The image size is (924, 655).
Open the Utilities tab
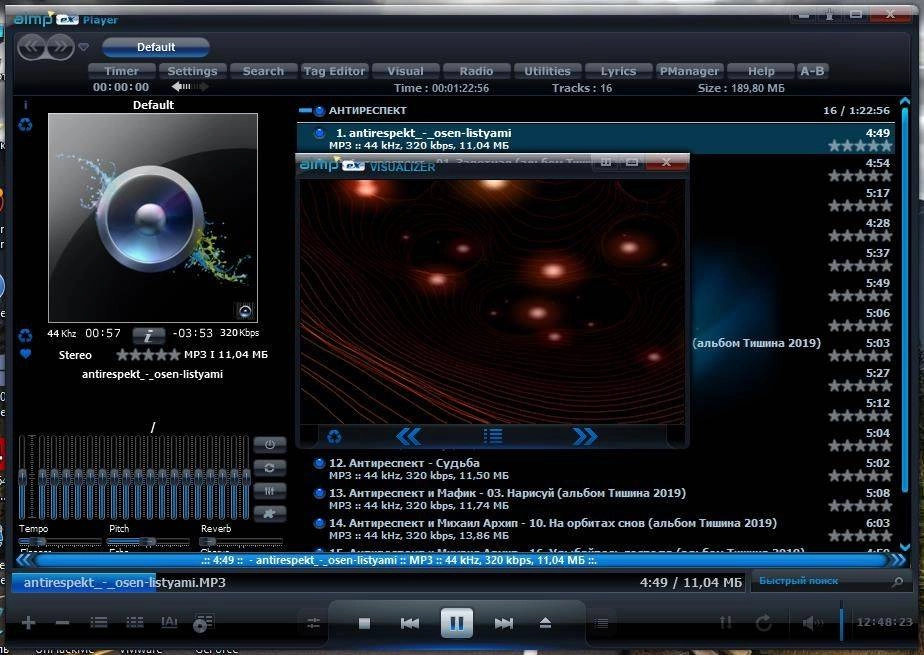click(x=547, y=71)
